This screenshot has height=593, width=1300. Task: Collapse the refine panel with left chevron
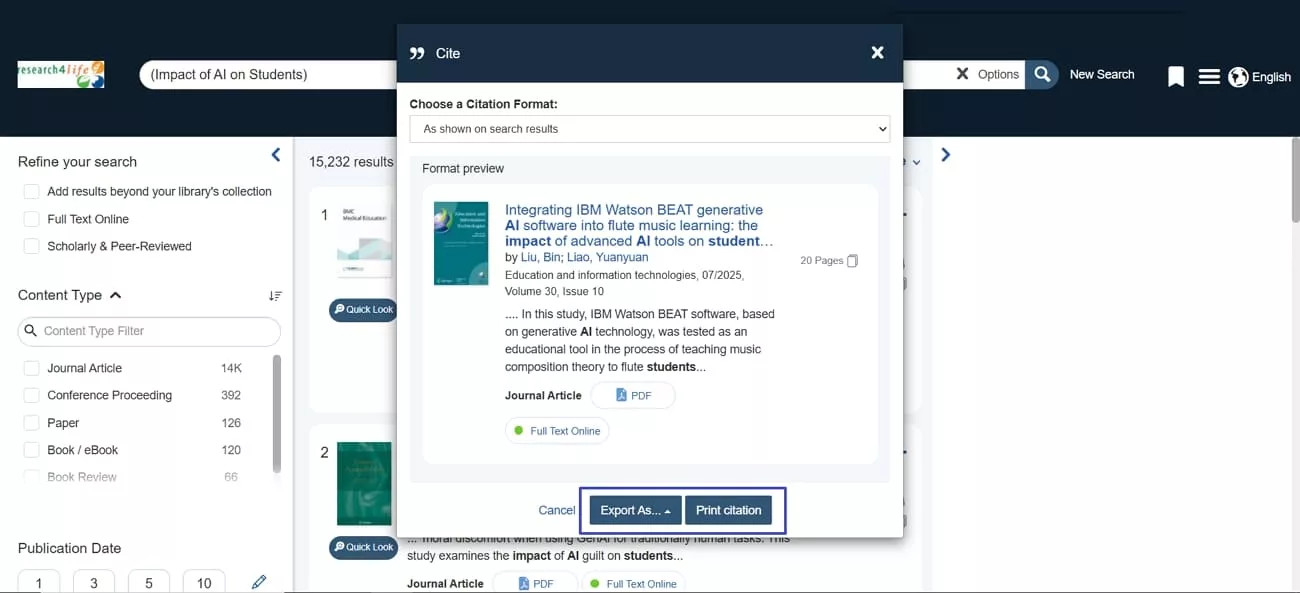click(276, 155)
